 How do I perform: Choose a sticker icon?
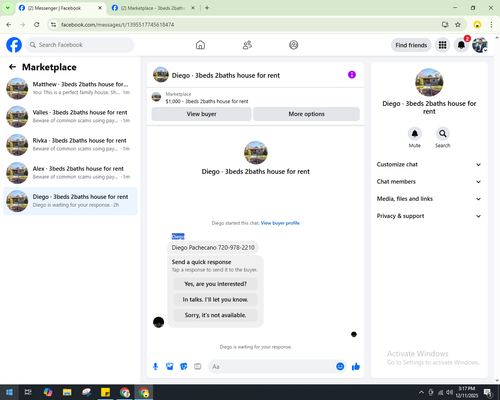184,367
